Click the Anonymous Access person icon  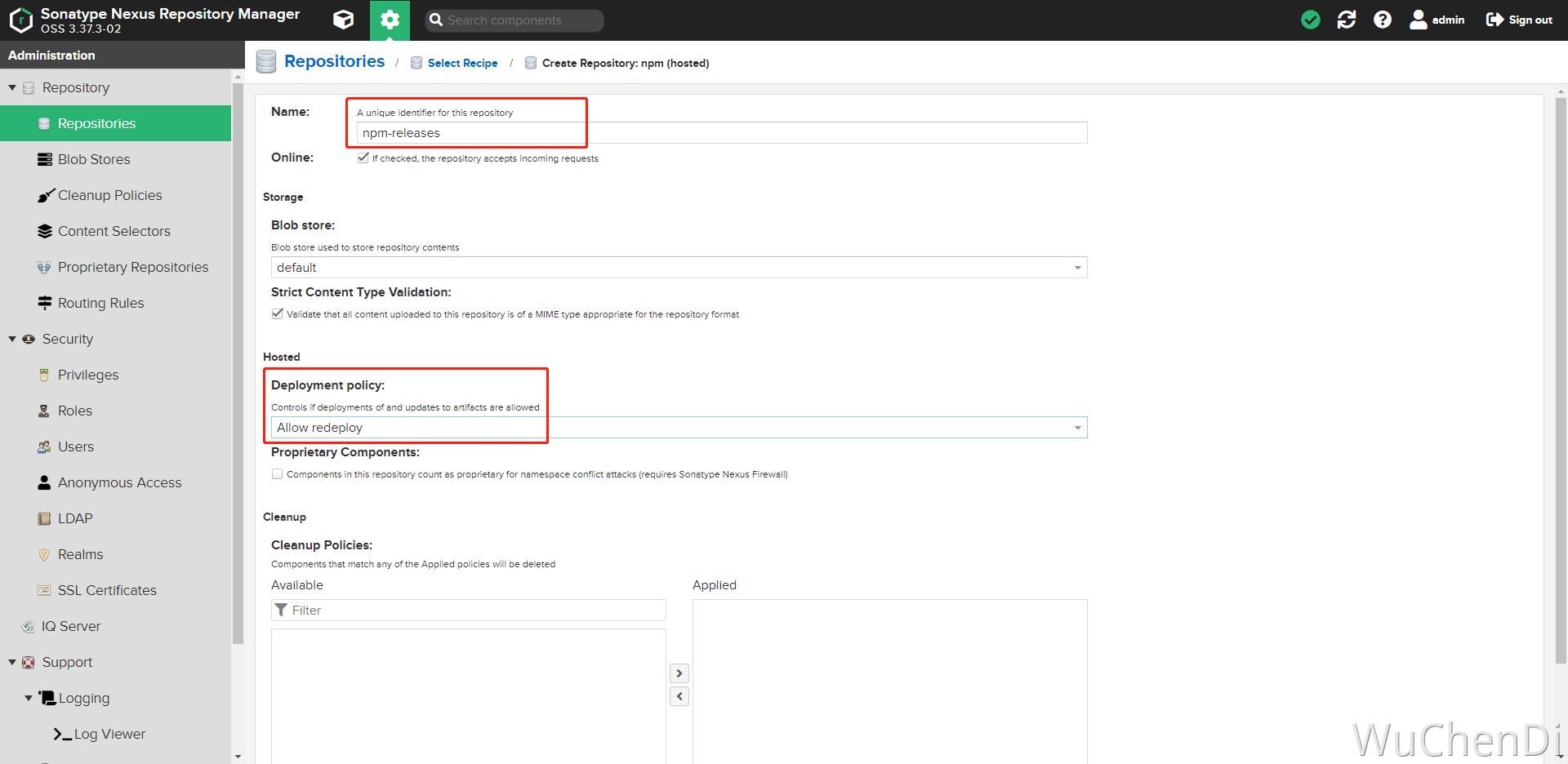(x=45, y=482)
